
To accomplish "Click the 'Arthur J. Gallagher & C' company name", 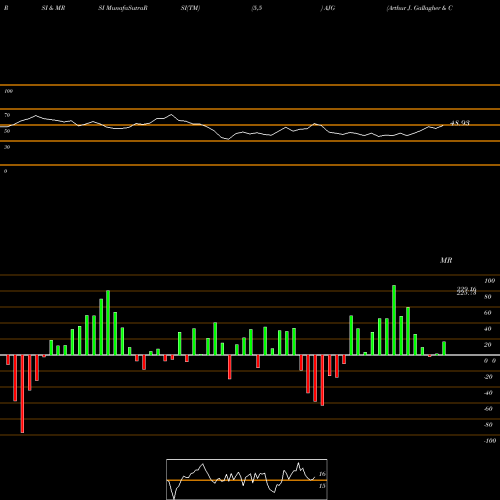I will [419, 8].
